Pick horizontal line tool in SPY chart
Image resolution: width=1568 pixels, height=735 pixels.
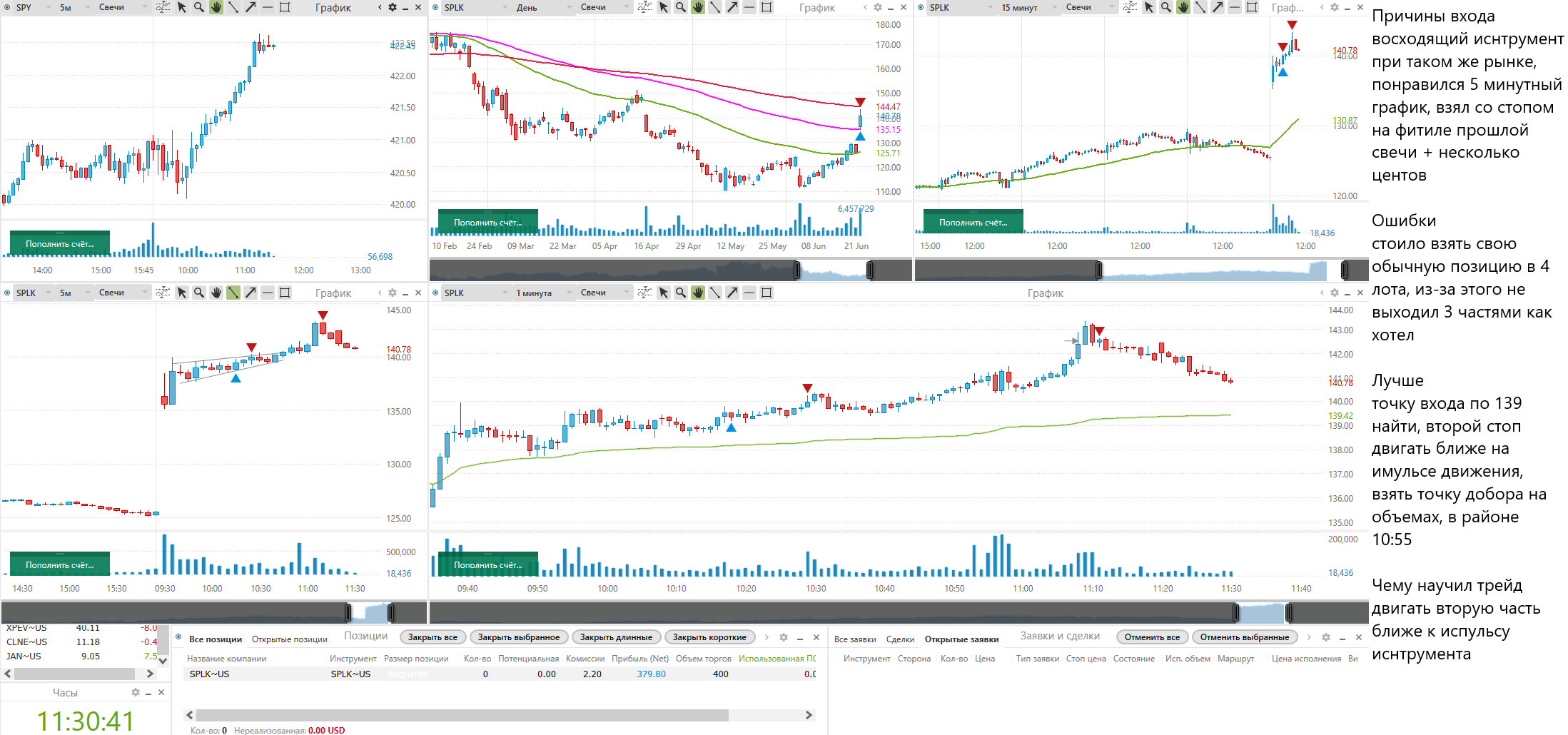tap(268, 7)
